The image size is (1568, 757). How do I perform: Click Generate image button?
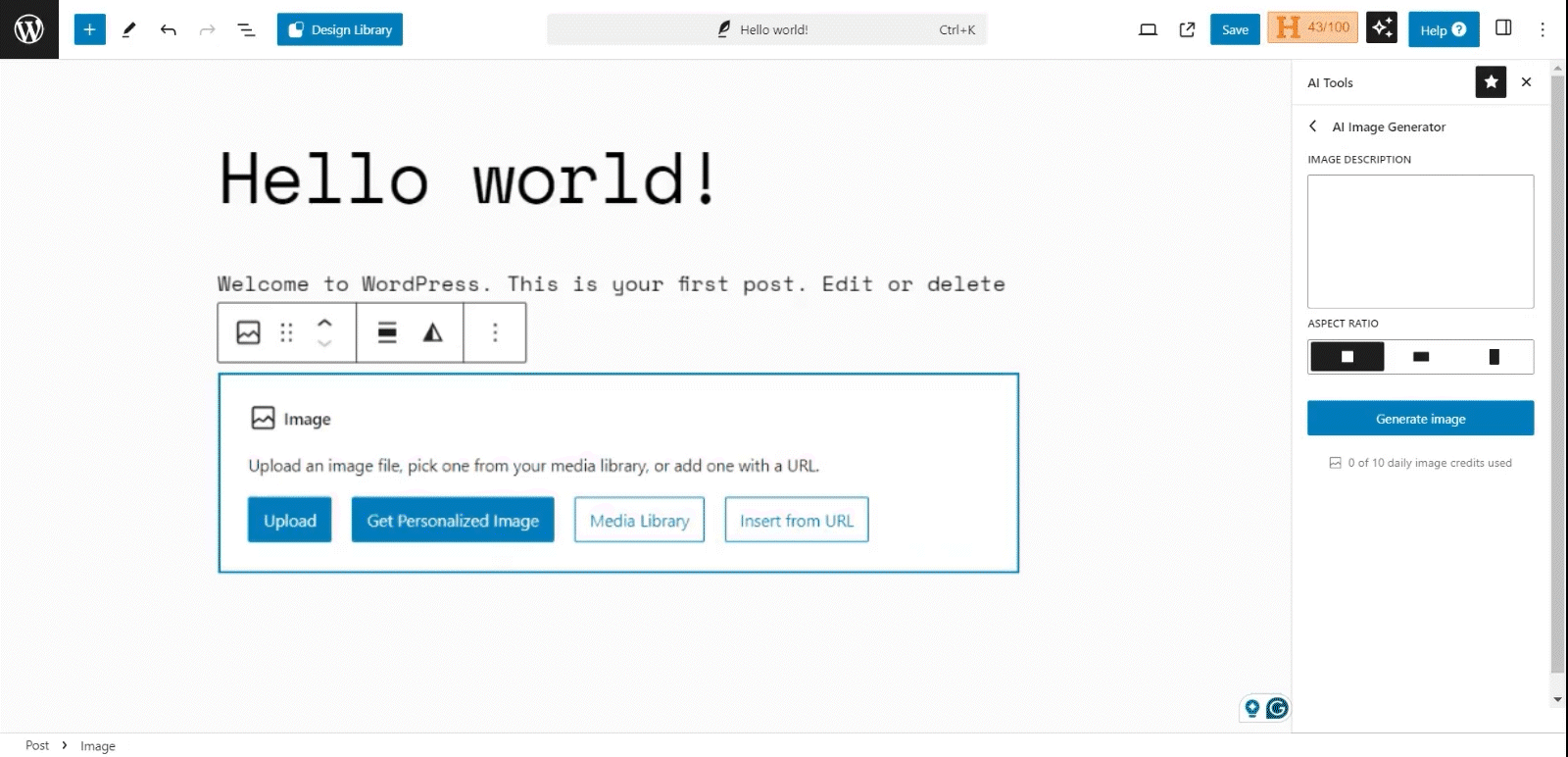[1420, 418]
